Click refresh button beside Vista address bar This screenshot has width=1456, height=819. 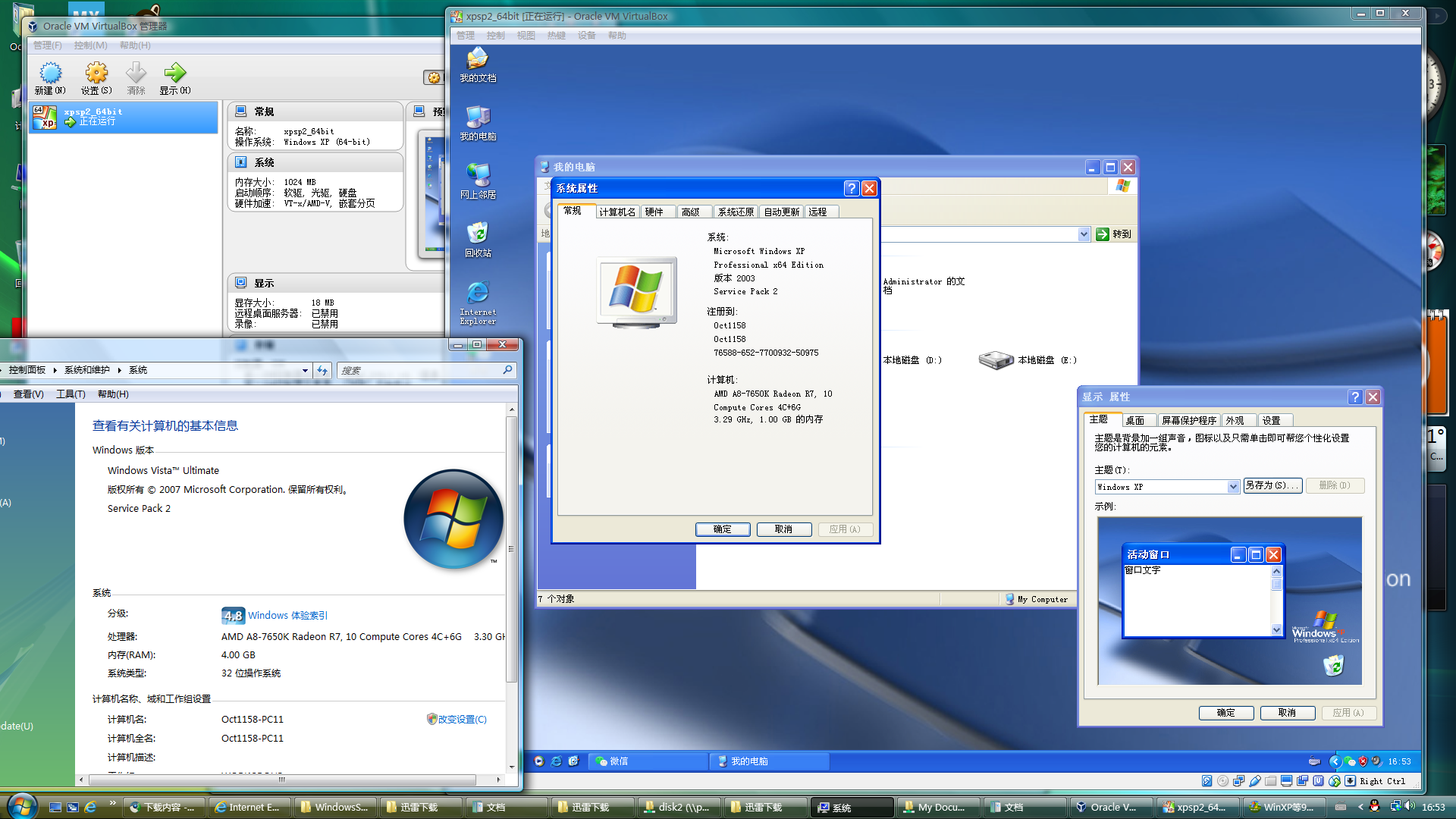click(x=323, y=371)
